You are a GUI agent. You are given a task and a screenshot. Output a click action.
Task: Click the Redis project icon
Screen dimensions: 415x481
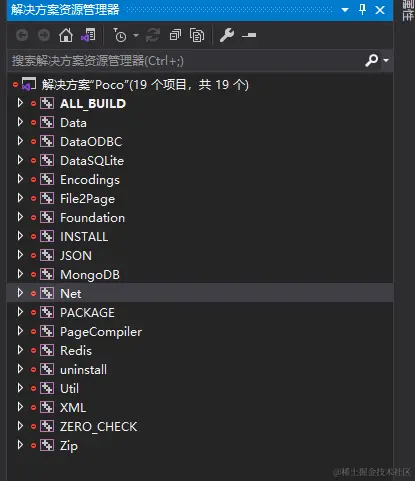point(47,350)
